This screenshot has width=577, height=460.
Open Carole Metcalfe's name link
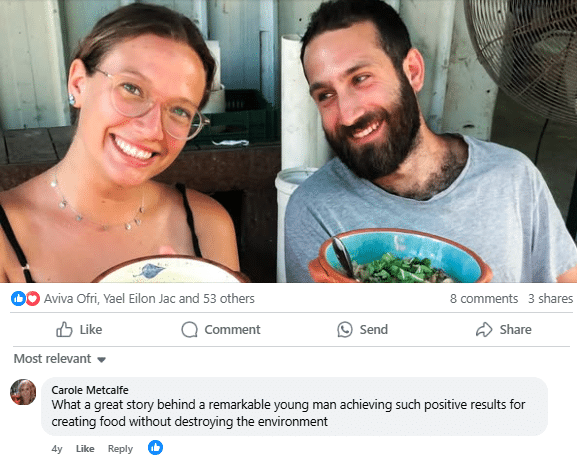[x=90, y=390]
